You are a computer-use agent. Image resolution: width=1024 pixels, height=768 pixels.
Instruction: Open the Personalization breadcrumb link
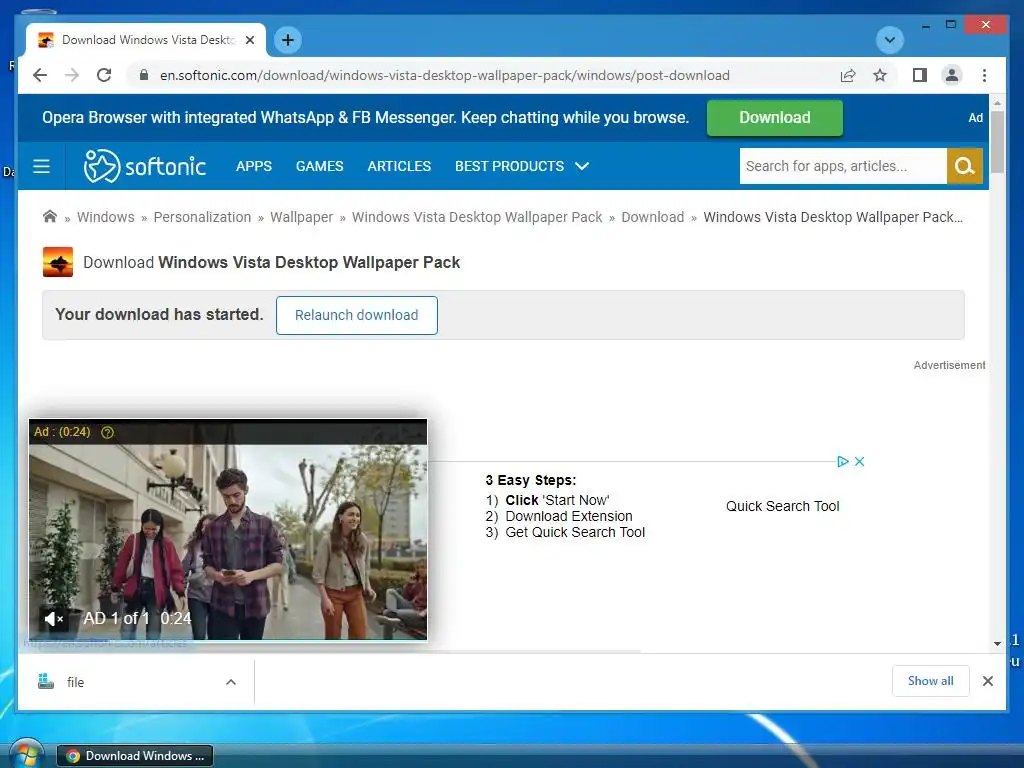(x=202, y=217)
